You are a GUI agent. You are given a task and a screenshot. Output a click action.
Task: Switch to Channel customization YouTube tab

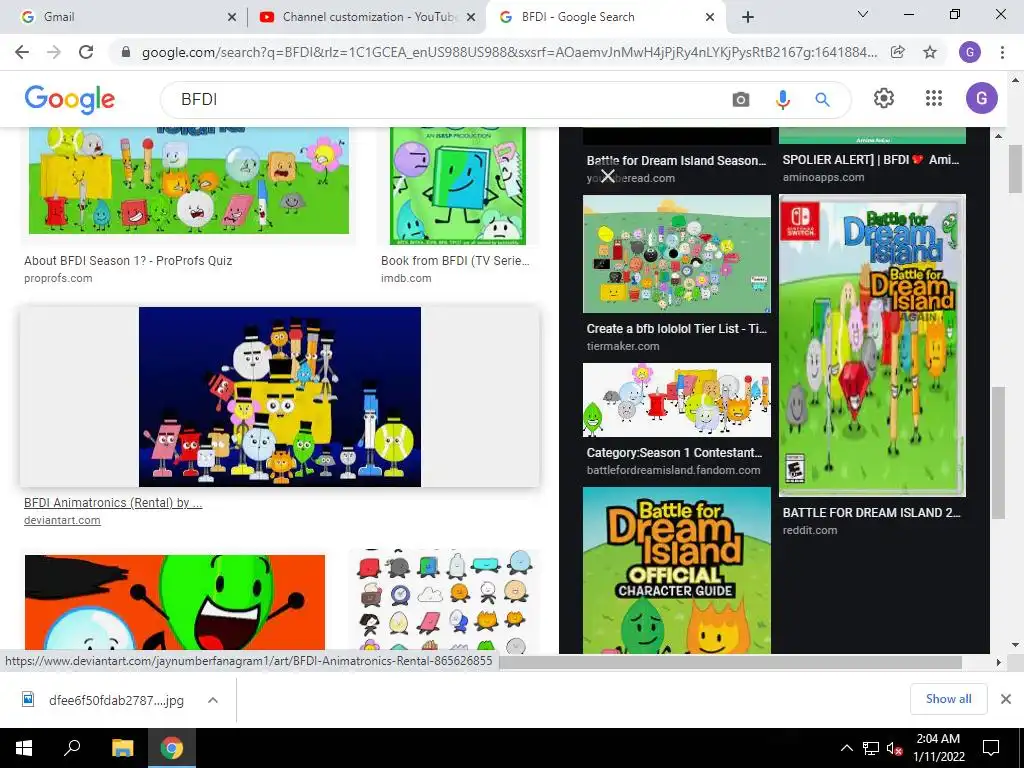click(368, 17)
